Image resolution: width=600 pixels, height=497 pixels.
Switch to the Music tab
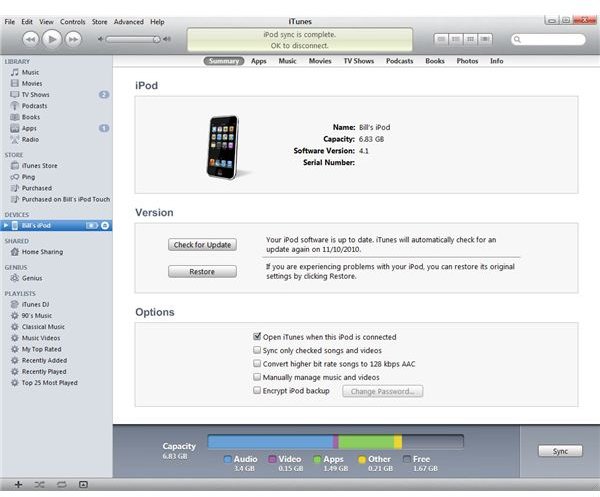[x=287, y=61]
